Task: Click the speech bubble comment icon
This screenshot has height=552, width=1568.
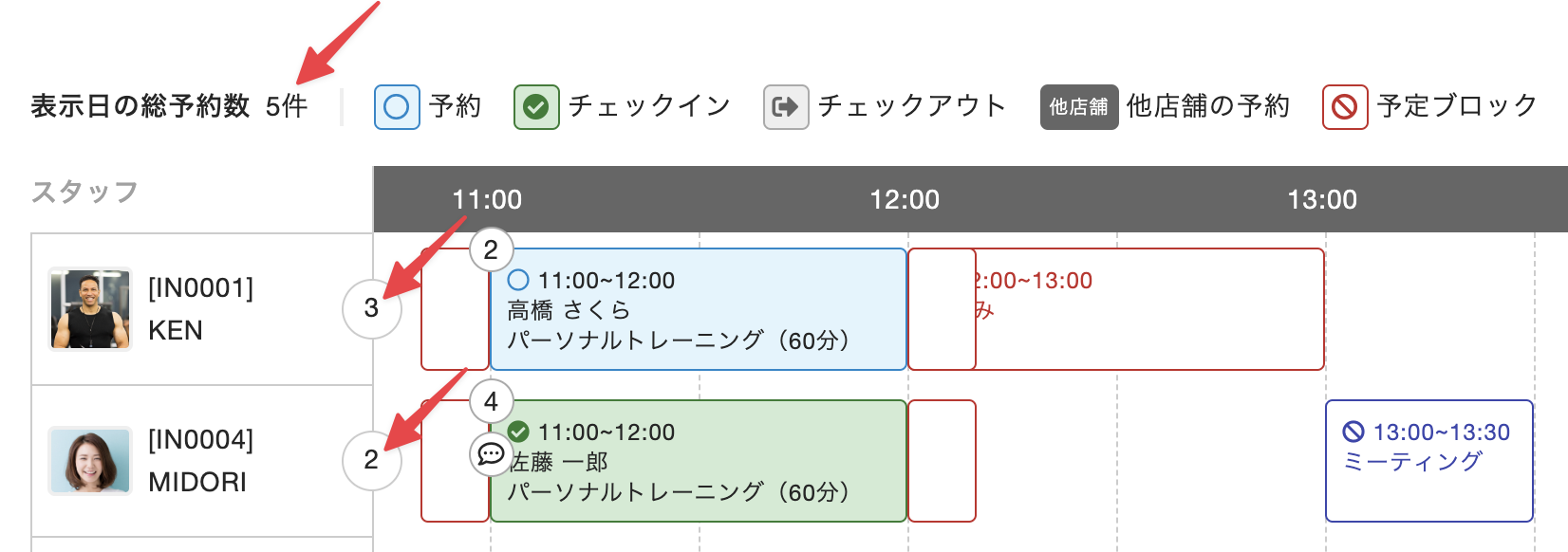Action: point(491,454)
